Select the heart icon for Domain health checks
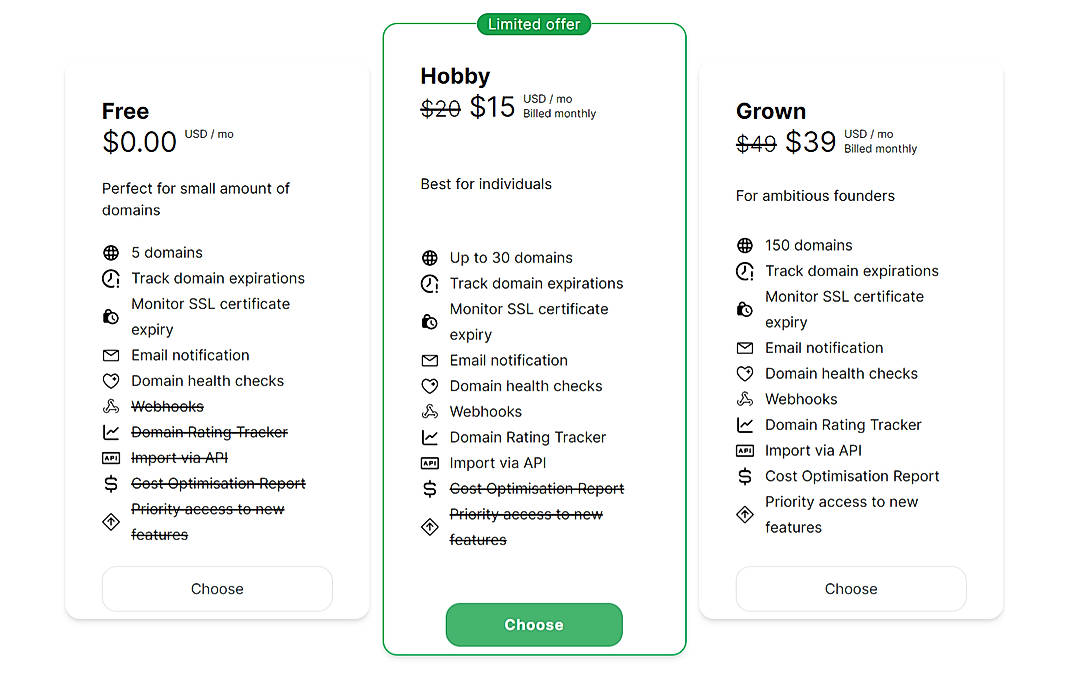Image resolution: width=1070 pixels, height=689 pixels. tap(111, 381)
